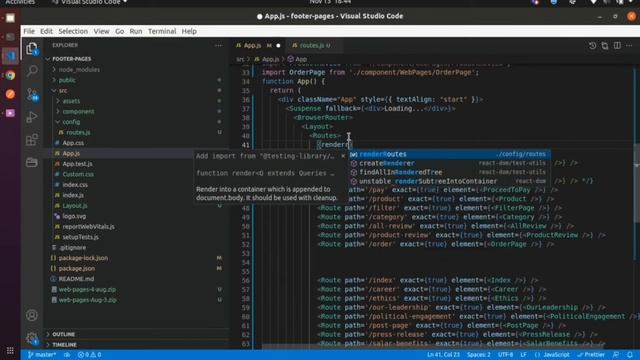This screenshot has width=640, height=360.
Task: Open the View menu
Action: [101, 31]
